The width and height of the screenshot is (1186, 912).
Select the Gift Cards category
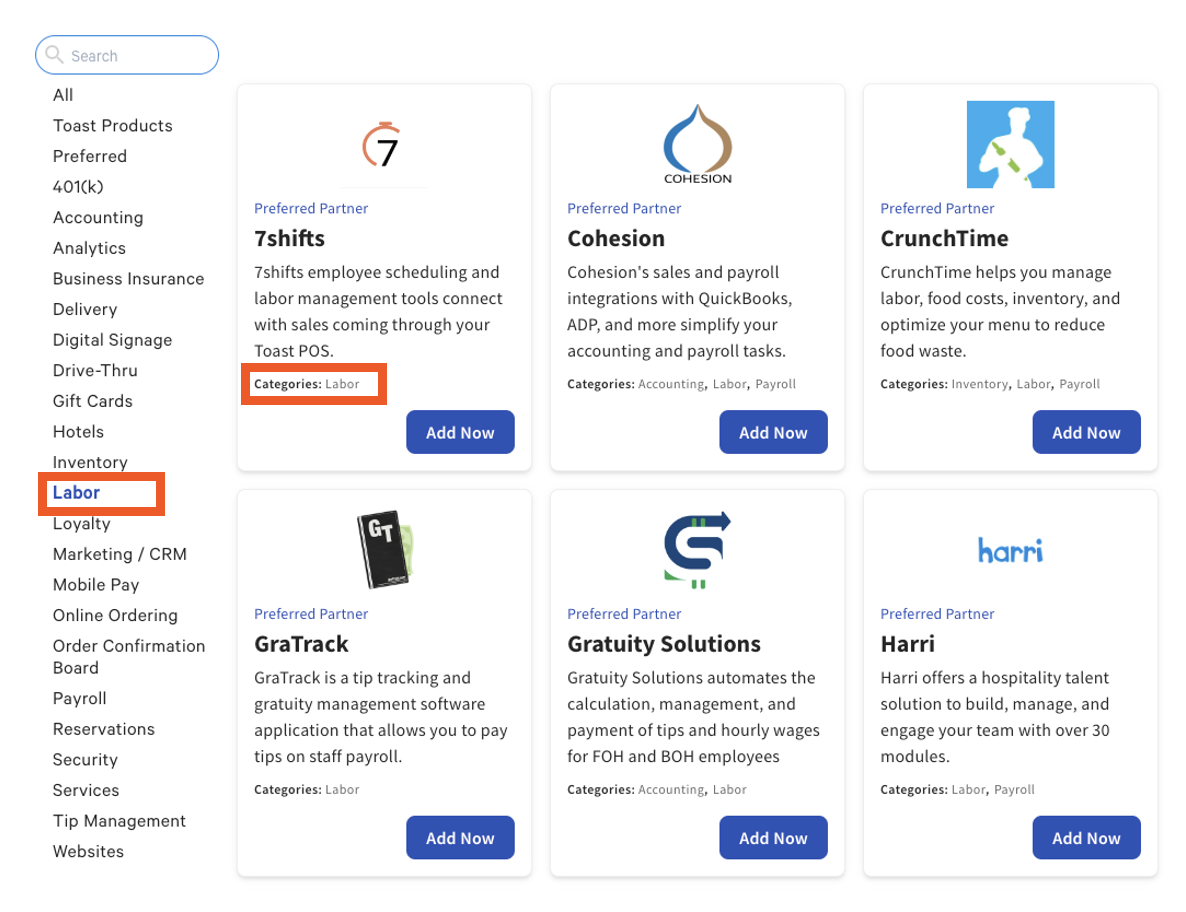(92, 400)
